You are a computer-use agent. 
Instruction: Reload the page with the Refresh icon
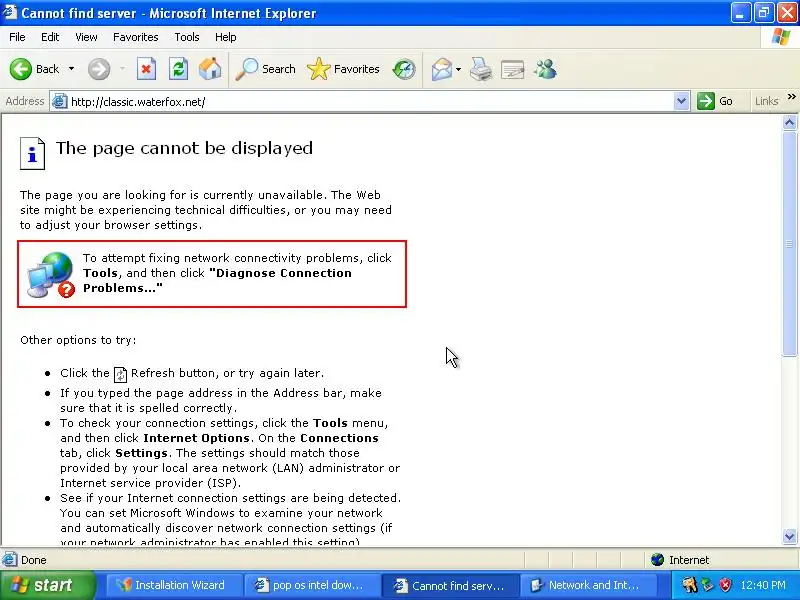tap(179, 69)
